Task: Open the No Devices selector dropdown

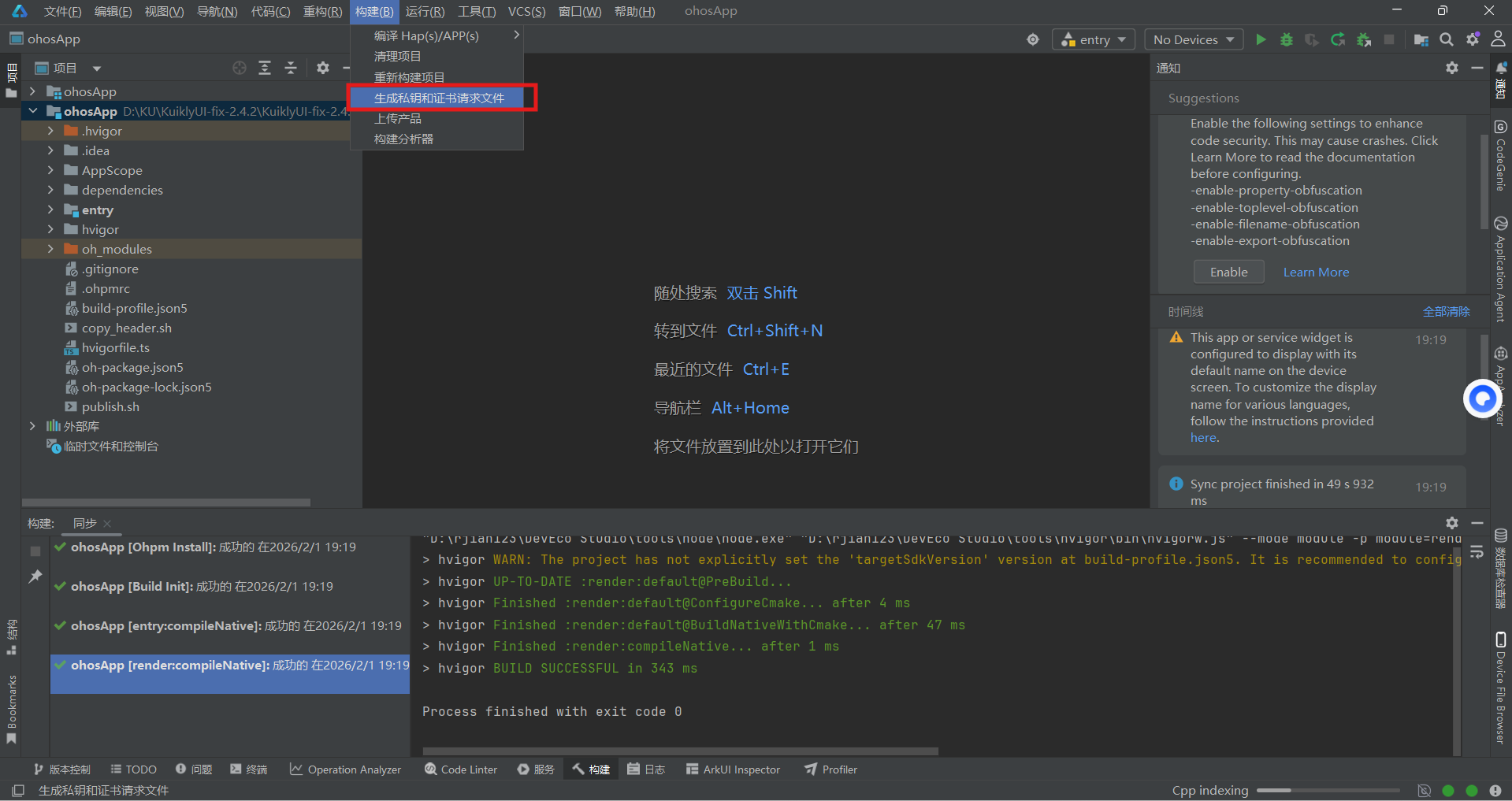Action: pyautogui.click(x=1194, y=39)
